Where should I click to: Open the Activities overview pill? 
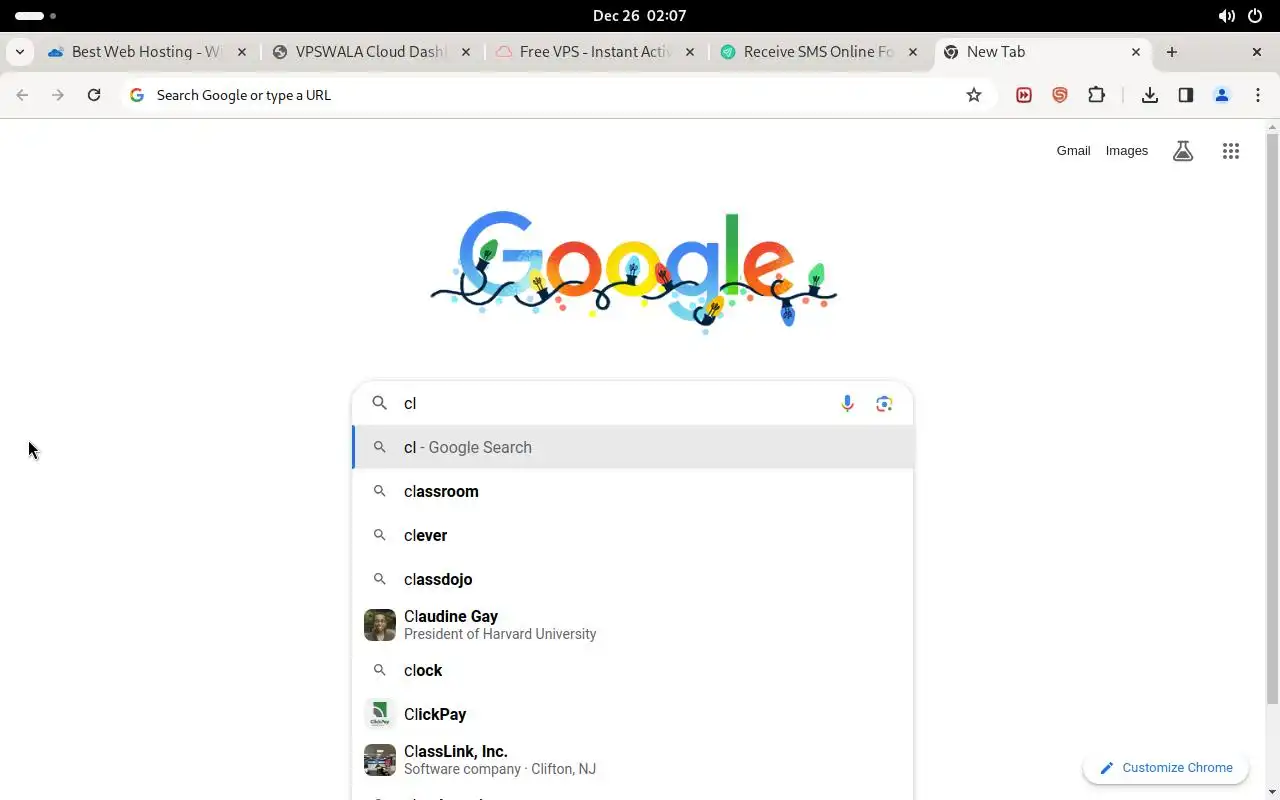tap(35, 16)
